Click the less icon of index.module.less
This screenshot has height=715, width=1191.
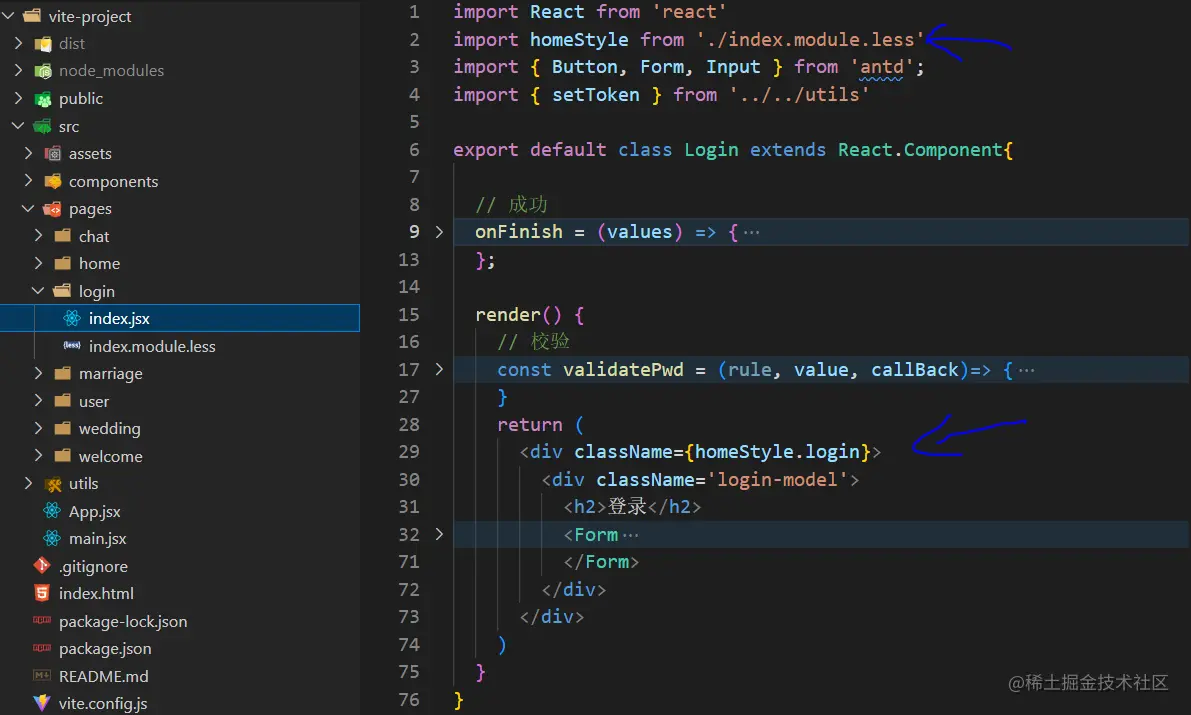click(72, 346)
